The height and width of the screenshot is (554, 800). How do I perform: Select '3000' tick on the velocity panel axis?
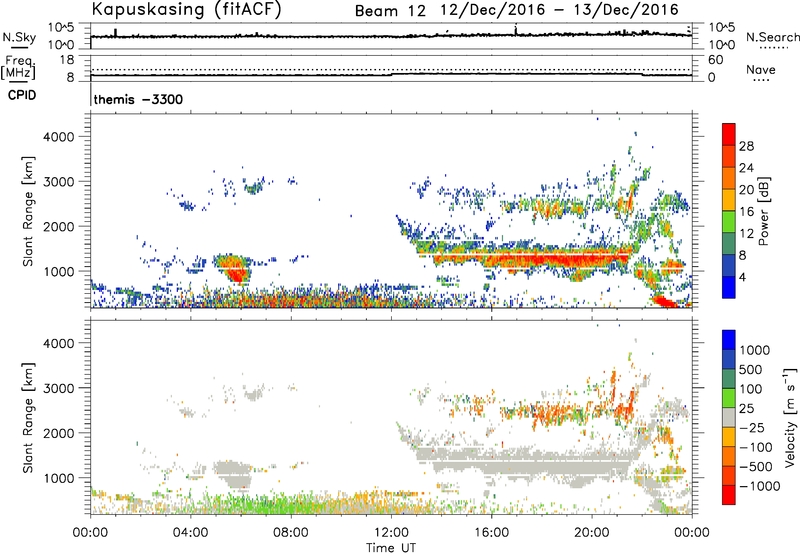pyautogui.click(x=59, y=388)
